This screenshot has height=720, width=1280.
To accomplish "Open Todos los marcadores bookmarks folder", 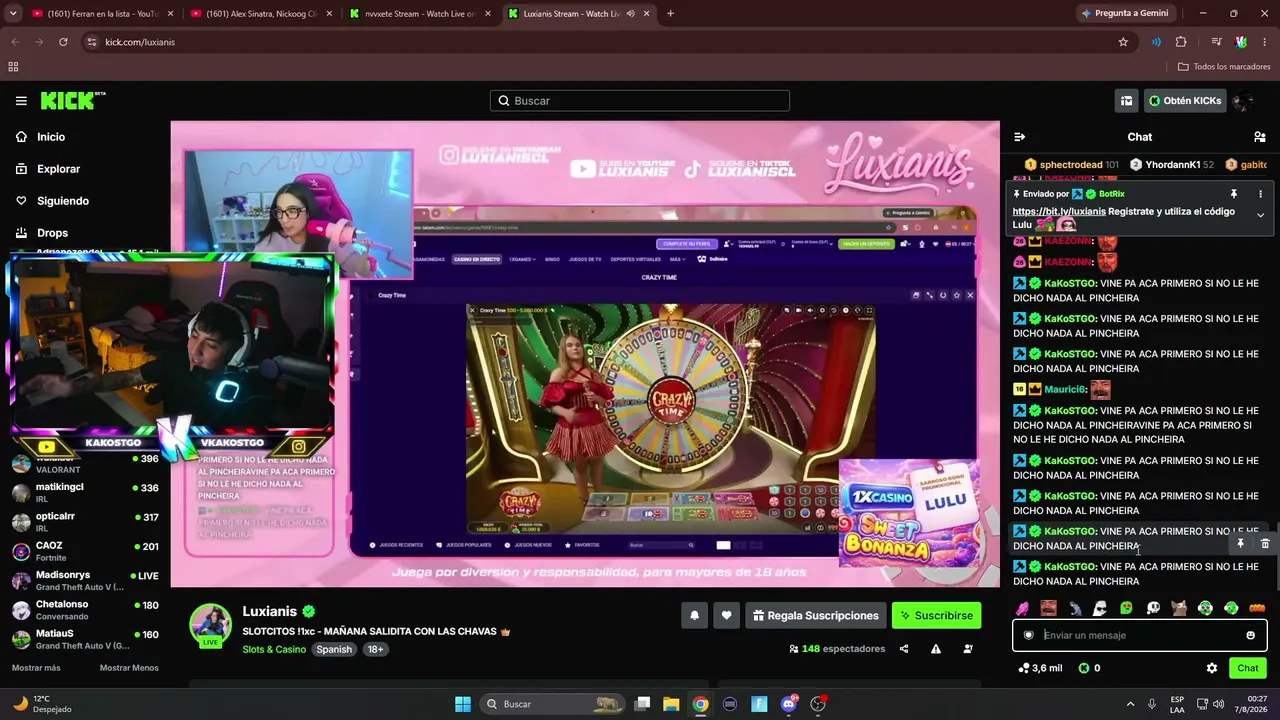I will 1224,67.
